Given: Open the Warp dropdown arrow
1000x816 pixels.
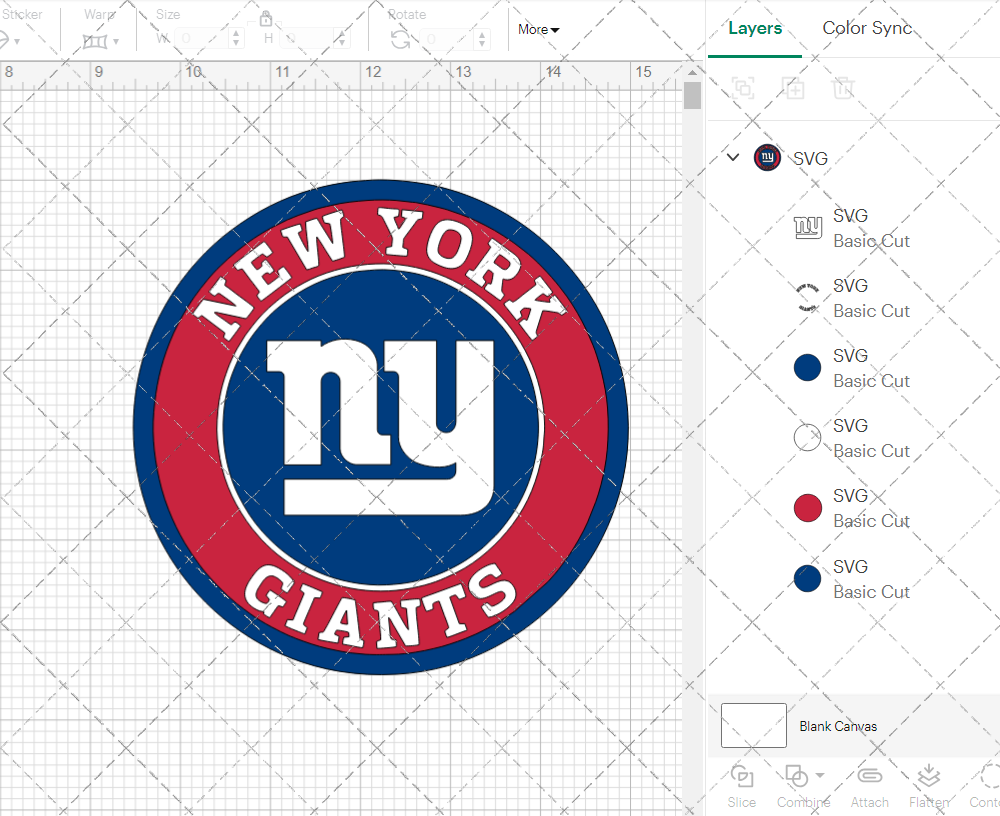Looking at the screenshot, I should pyautogui.click(x=116, y=42).
